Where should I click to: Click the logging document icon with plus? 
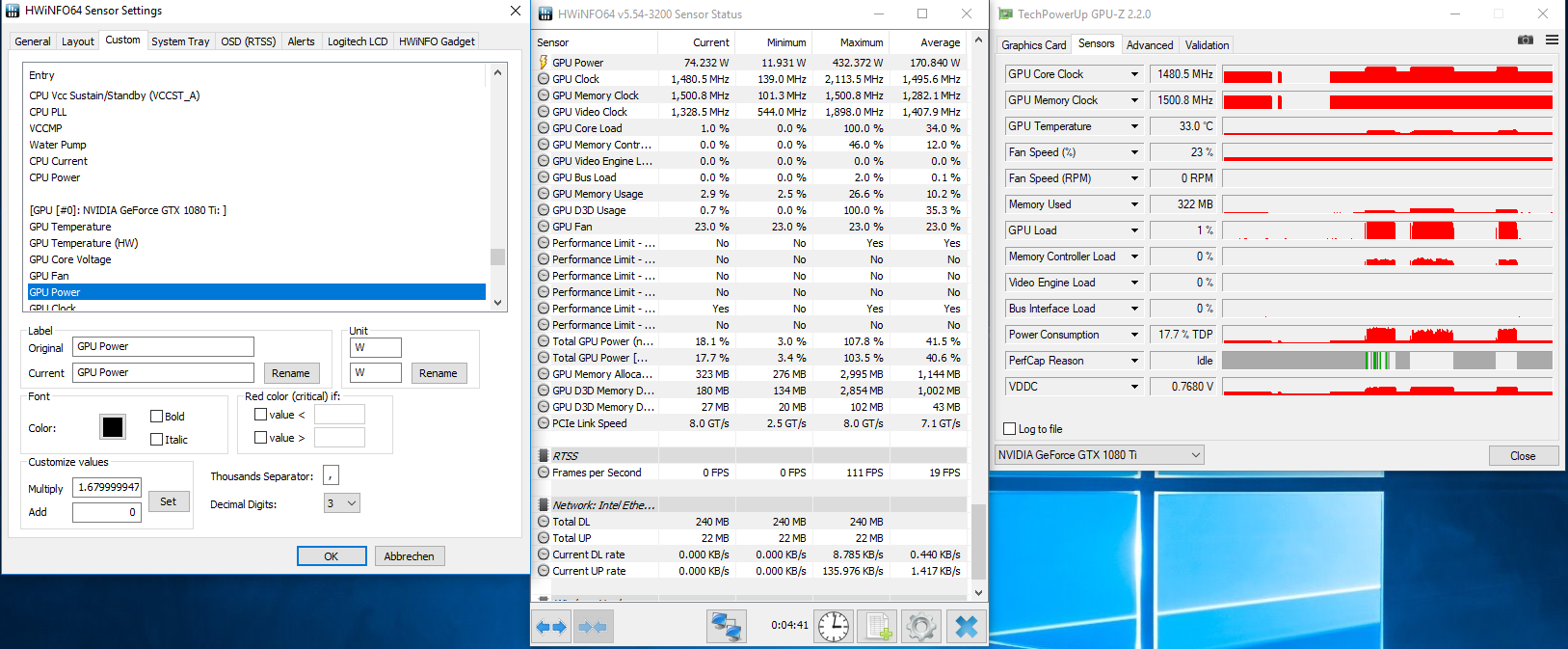point(878,627)
